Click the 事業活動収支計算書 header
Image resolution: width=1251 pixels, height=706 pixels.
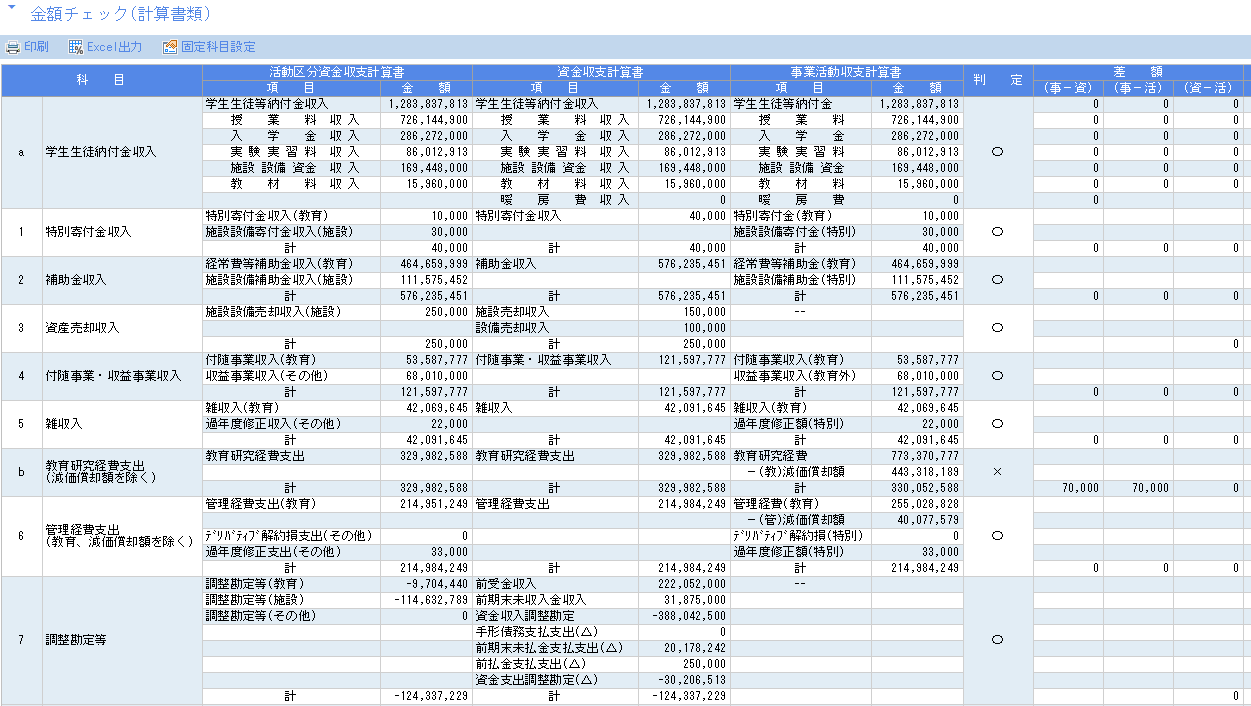click(846, 72)
